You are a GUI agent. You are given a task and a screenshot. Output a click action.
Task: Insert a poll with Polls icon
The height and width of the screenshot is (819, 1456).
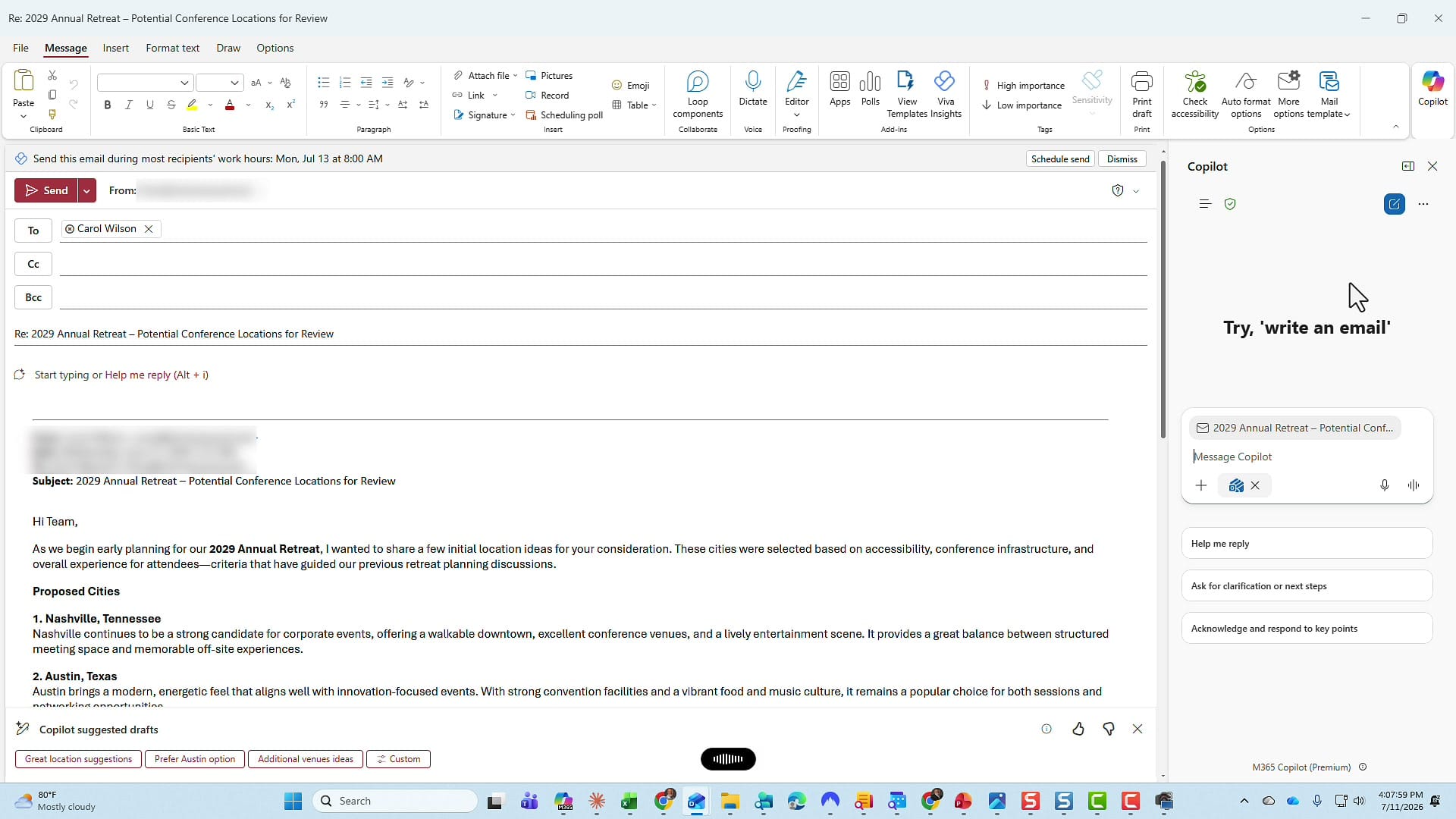[871, 89]
